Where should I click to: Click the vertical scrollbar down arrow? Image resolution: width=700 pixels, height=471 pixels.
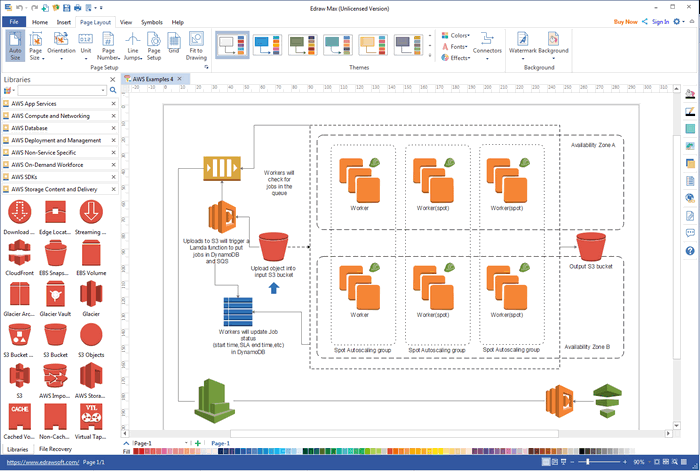676,425
